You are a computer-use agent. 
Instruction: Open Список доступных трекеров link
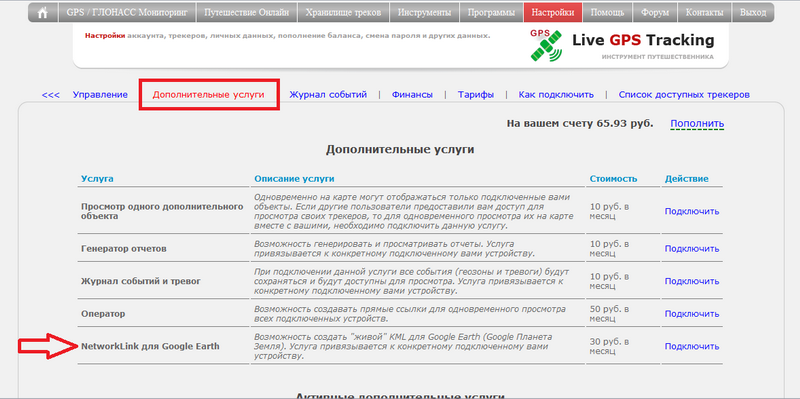point(684,94)
